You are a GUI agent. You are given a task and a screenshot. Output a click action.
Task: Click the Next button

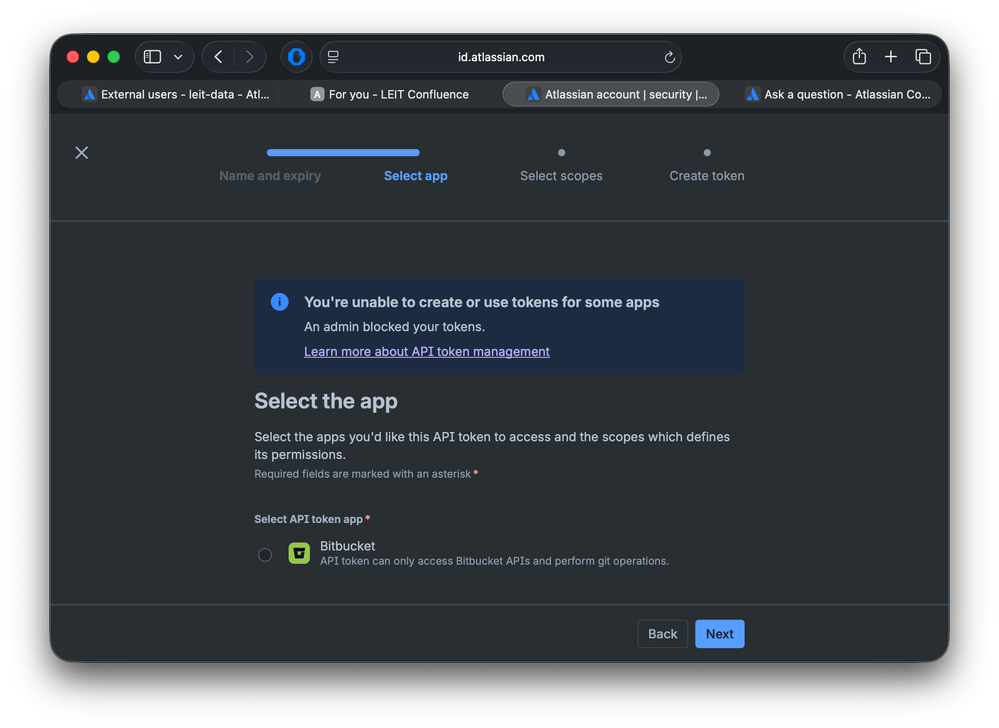point(719,633)
